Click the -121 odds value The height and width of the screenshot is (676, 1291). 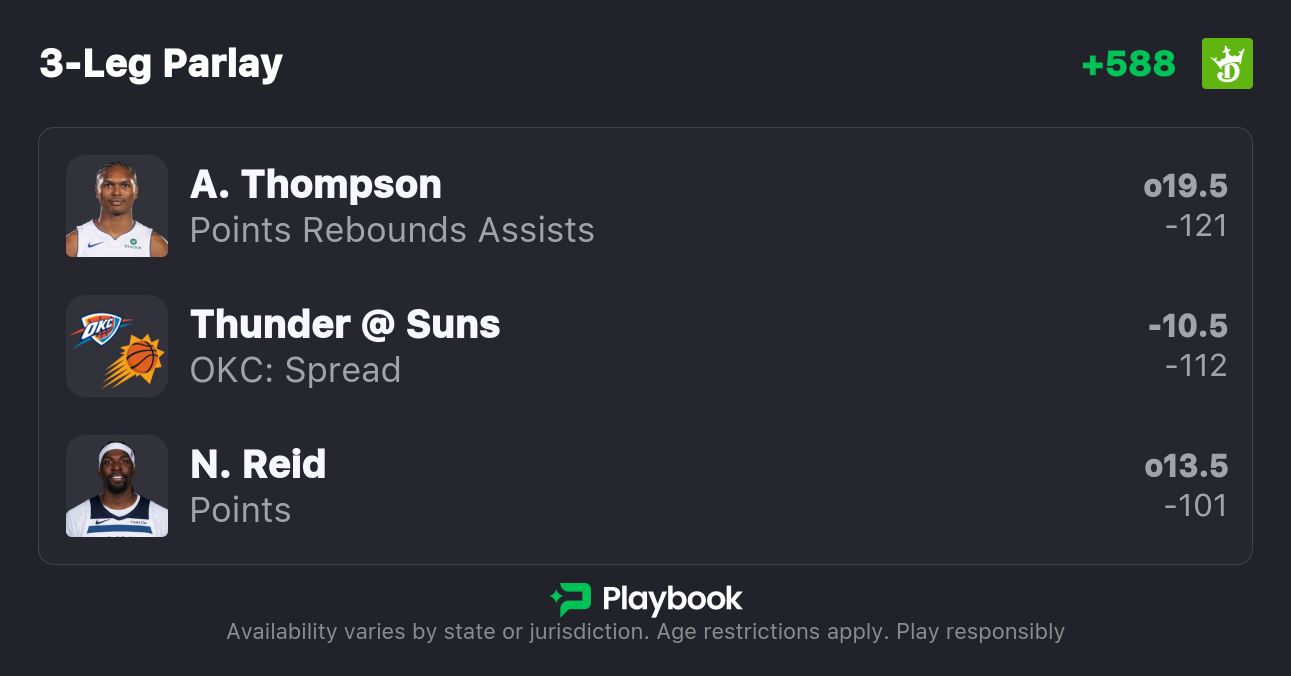click(x=1196, y=226)
